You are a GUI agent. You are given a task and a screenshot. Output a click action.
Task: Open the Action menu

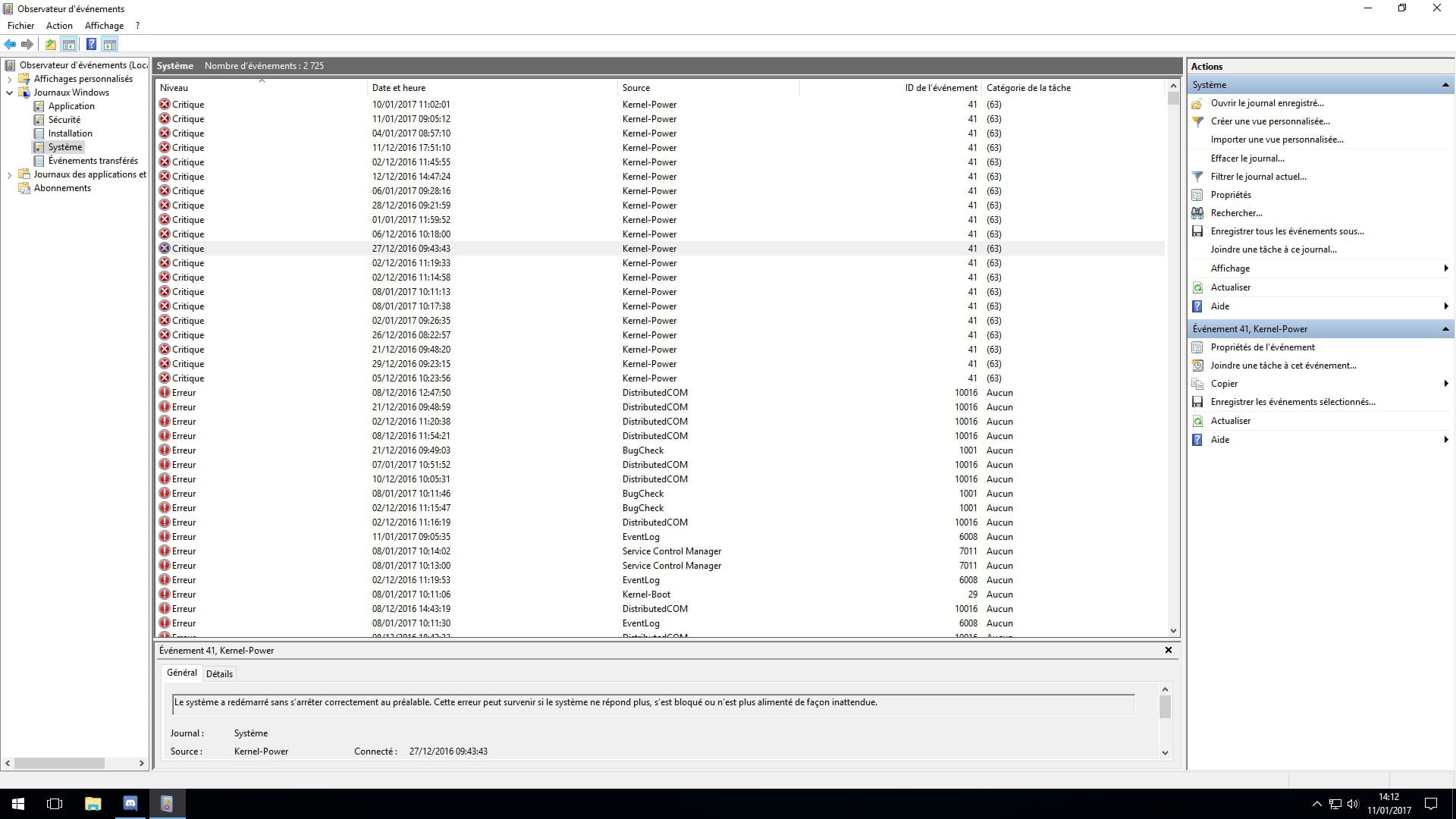click(x=59, y=26)
